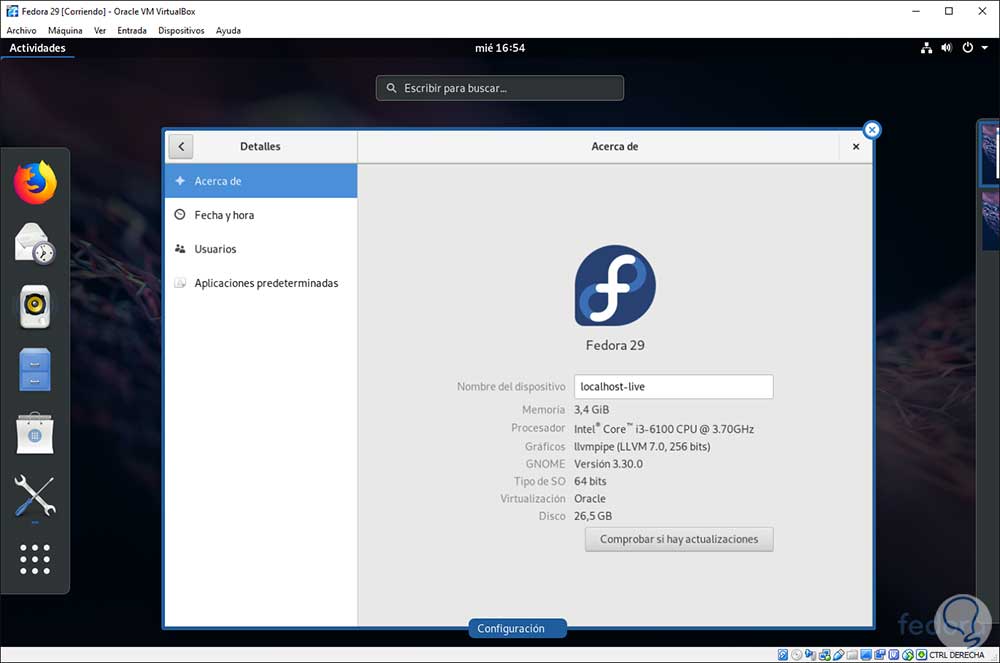Show all applications via the grid icon

[35, 559]
